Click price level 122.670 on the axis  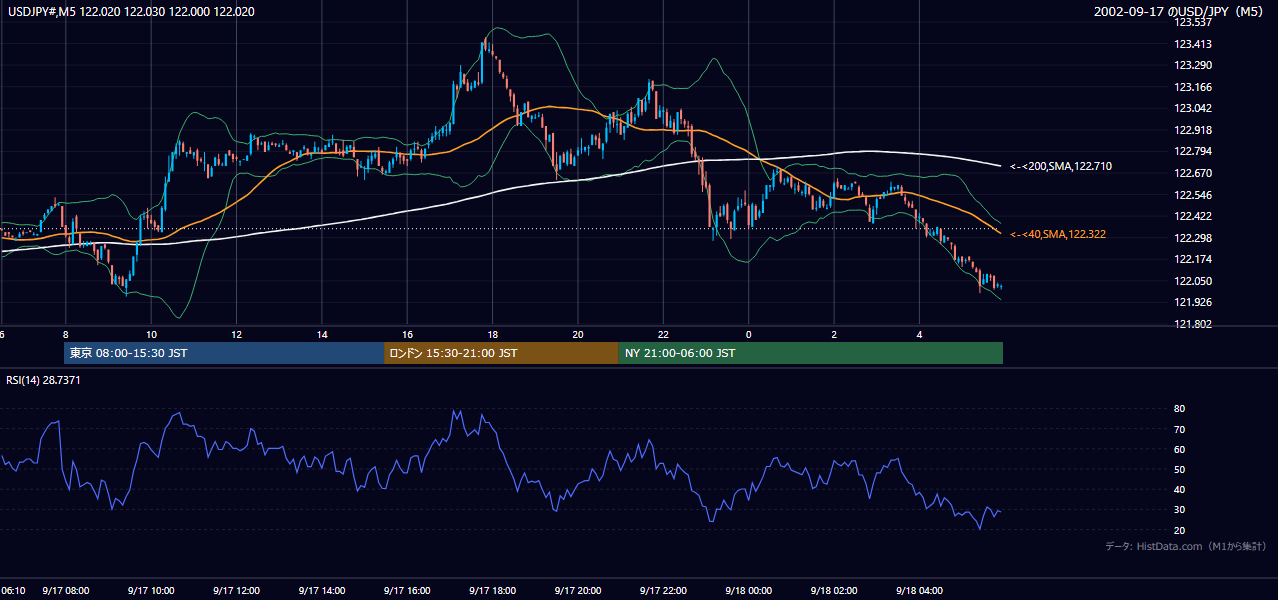[x=1192, y=173]
